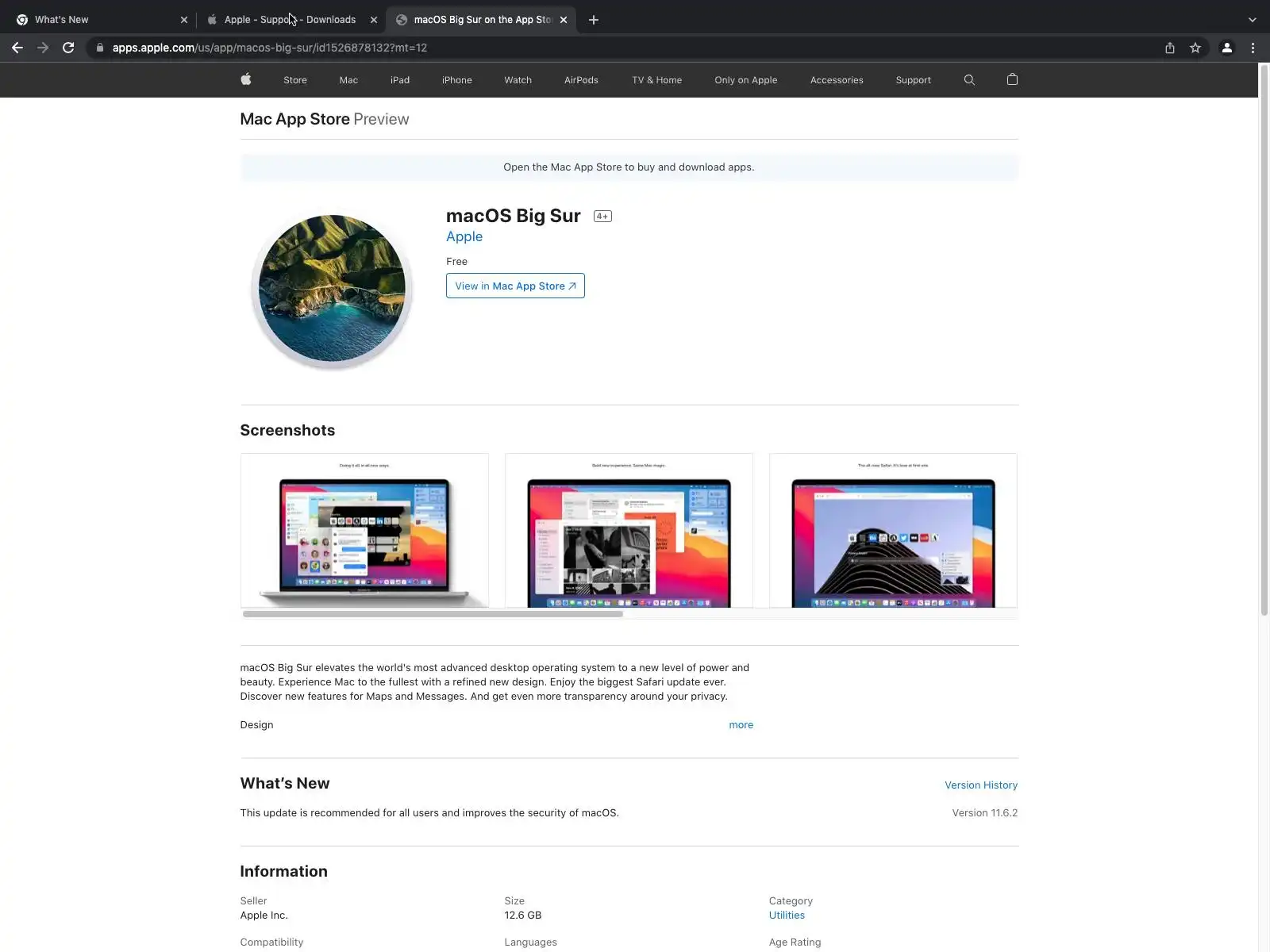Open the Support menu item
Viewport: 1270px width, 952px height.
point(914,80)
